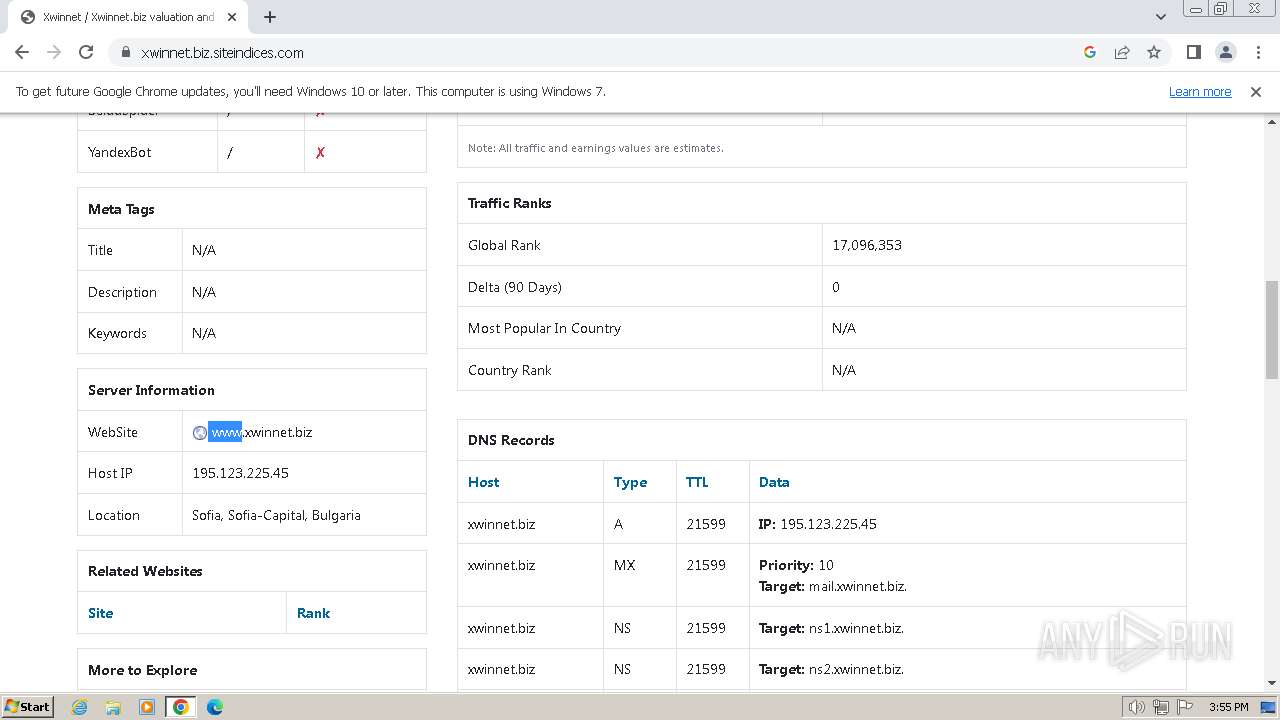Open tab search dropdown arrow
The width and height of the screenshot is (1280, 720).
pos(1160,17)
